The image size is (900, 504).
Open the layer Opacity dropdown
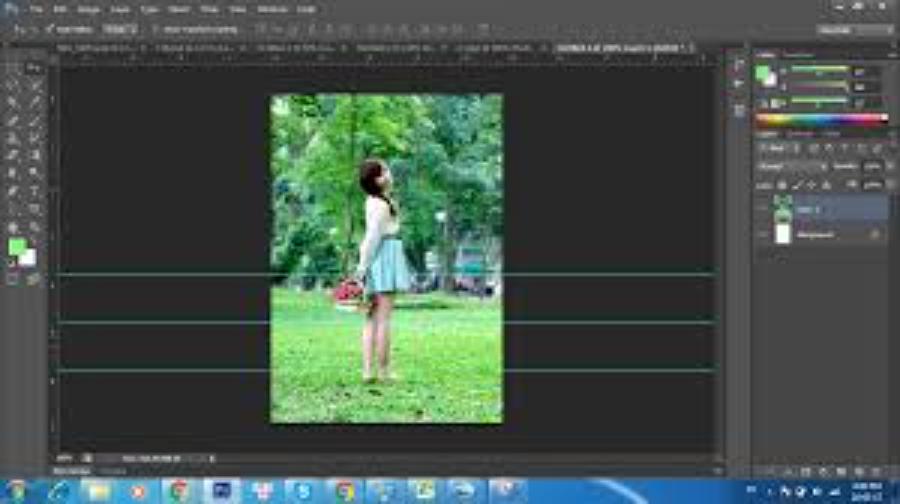point(873,165)
